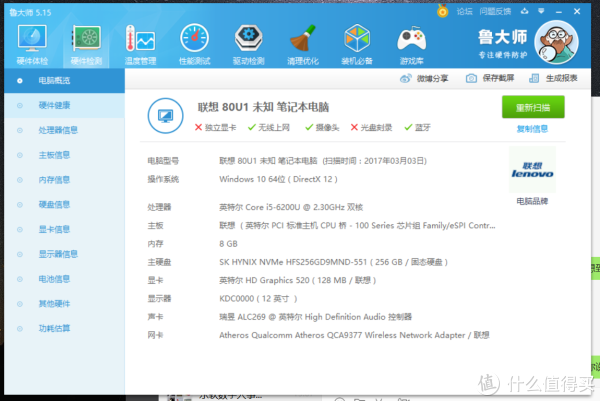The image size is (600, 401).
Task: Click the ALC269 sound card entry
Action: (315, 317)
